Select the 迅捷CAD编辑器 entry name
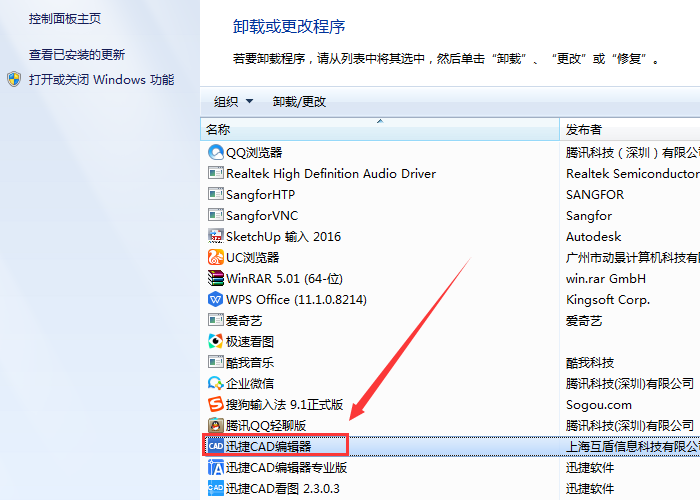700x500 pixels. pos(268,446)
